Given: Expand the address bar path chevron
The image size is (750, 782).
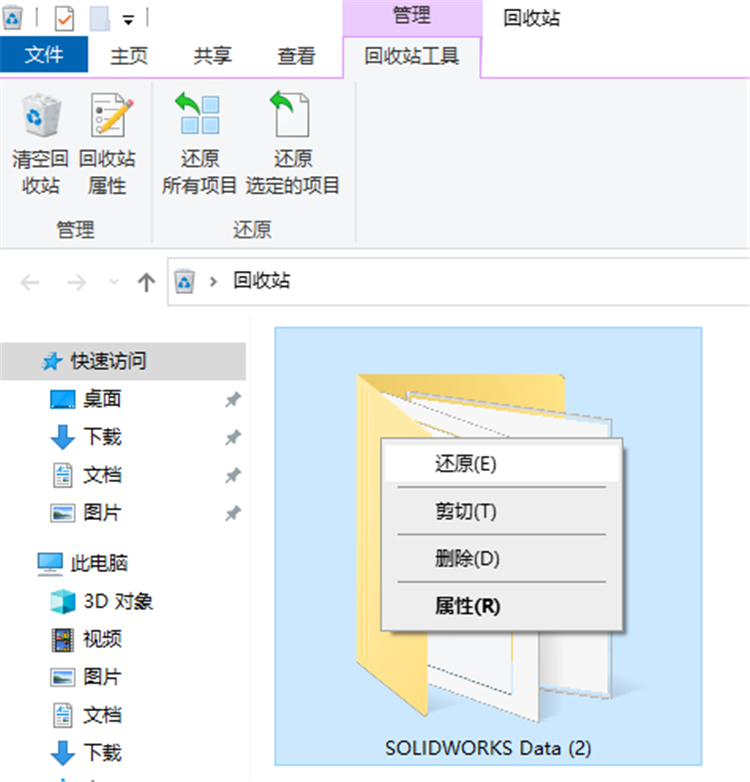Looking at the screenshot, I should pos(213,282).
